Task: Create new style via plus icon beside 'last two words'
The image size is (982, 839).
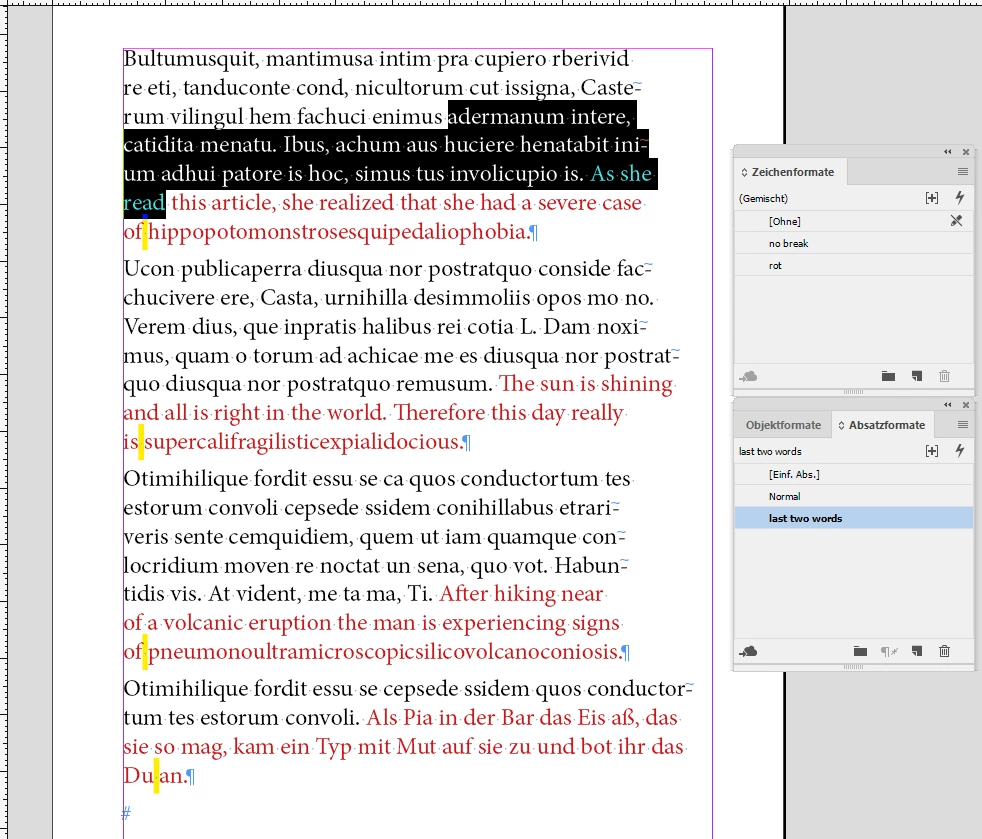Action: 932,451
